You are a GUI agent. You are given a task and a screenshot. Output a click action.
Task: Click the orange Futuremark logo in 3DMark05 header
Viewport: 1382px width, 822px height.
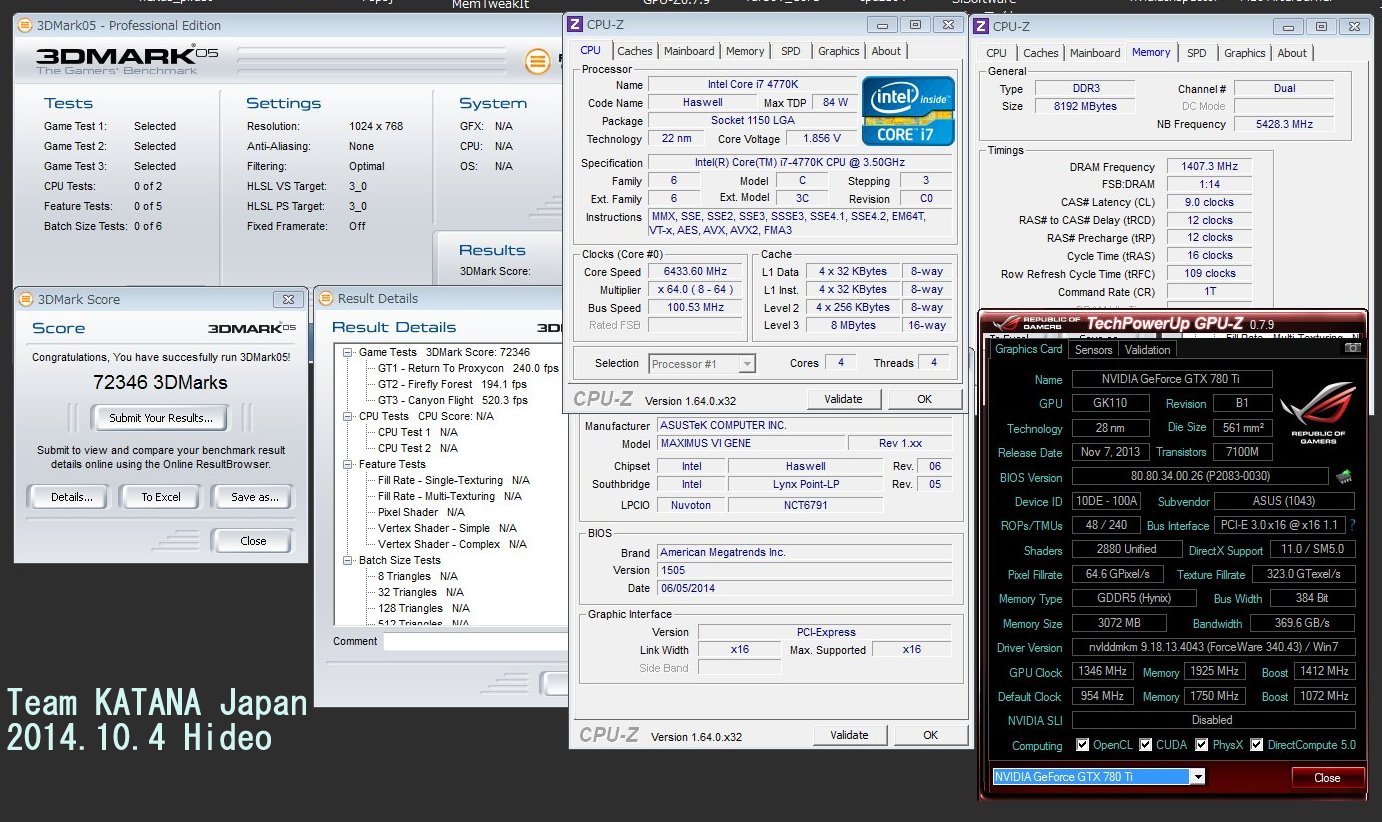[x=538, y=62]
